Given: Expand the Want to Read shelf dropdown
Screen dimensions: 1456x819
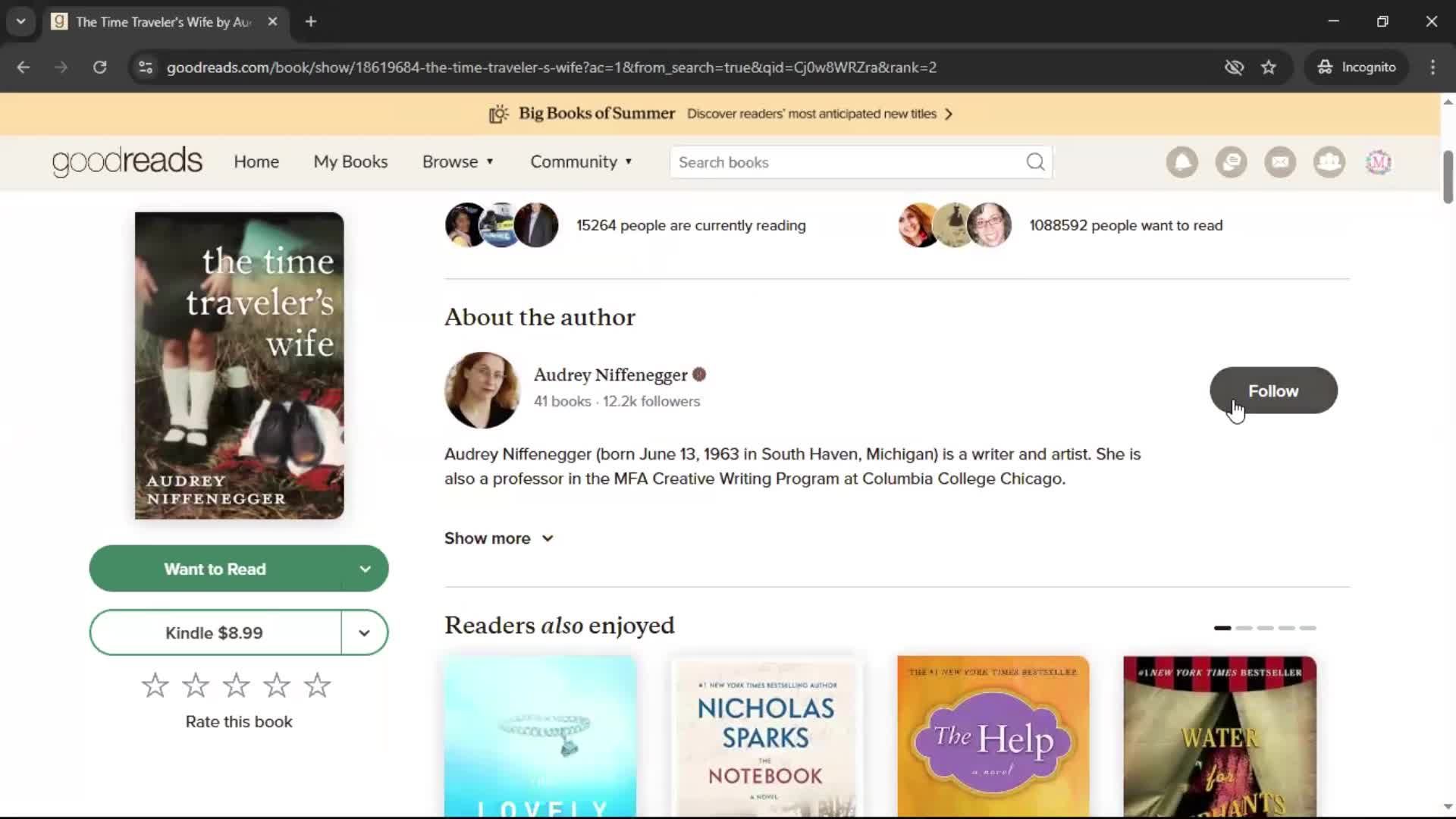Looking at the screenshot, I should pyautogui.click(x=365, y=569).
